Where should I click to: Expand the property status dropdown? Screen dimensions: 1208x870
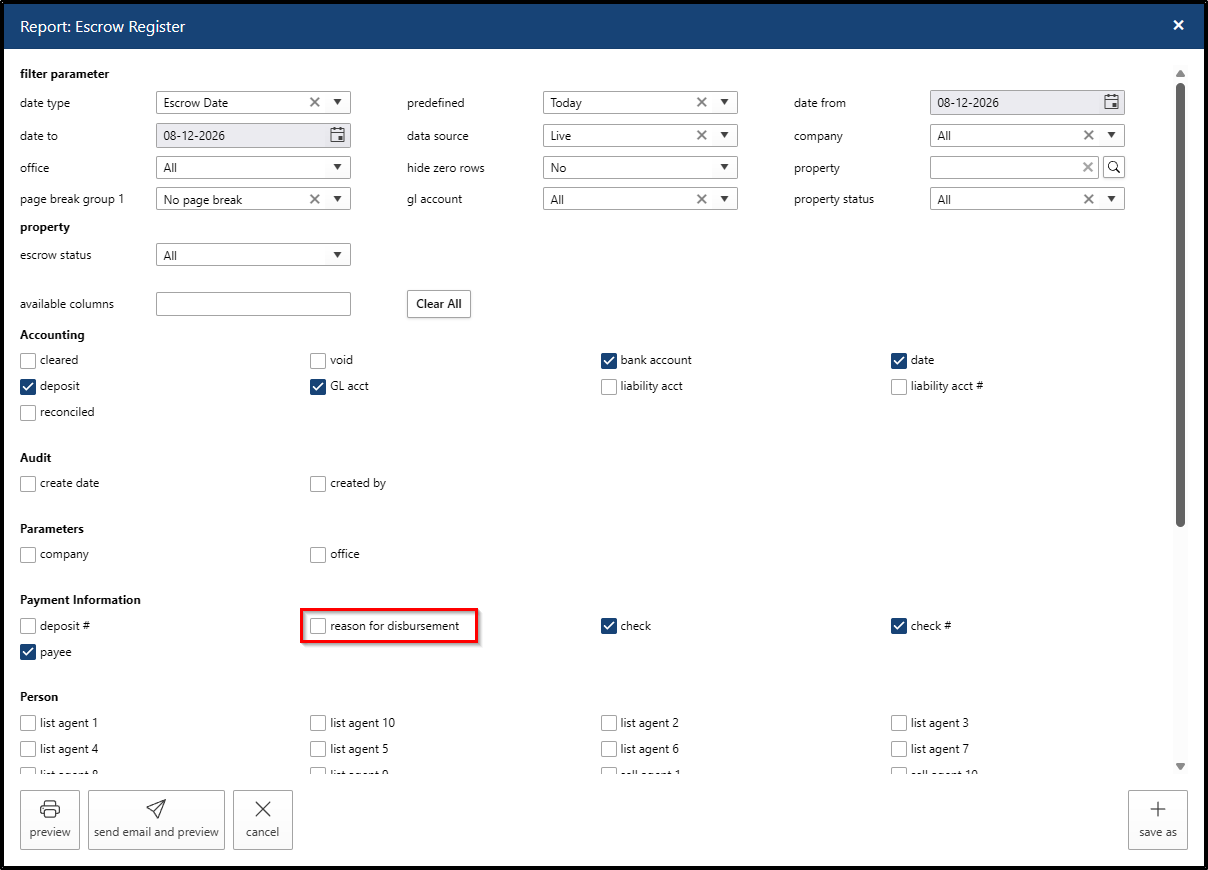pyautogui.click(x=1112, y=199)
